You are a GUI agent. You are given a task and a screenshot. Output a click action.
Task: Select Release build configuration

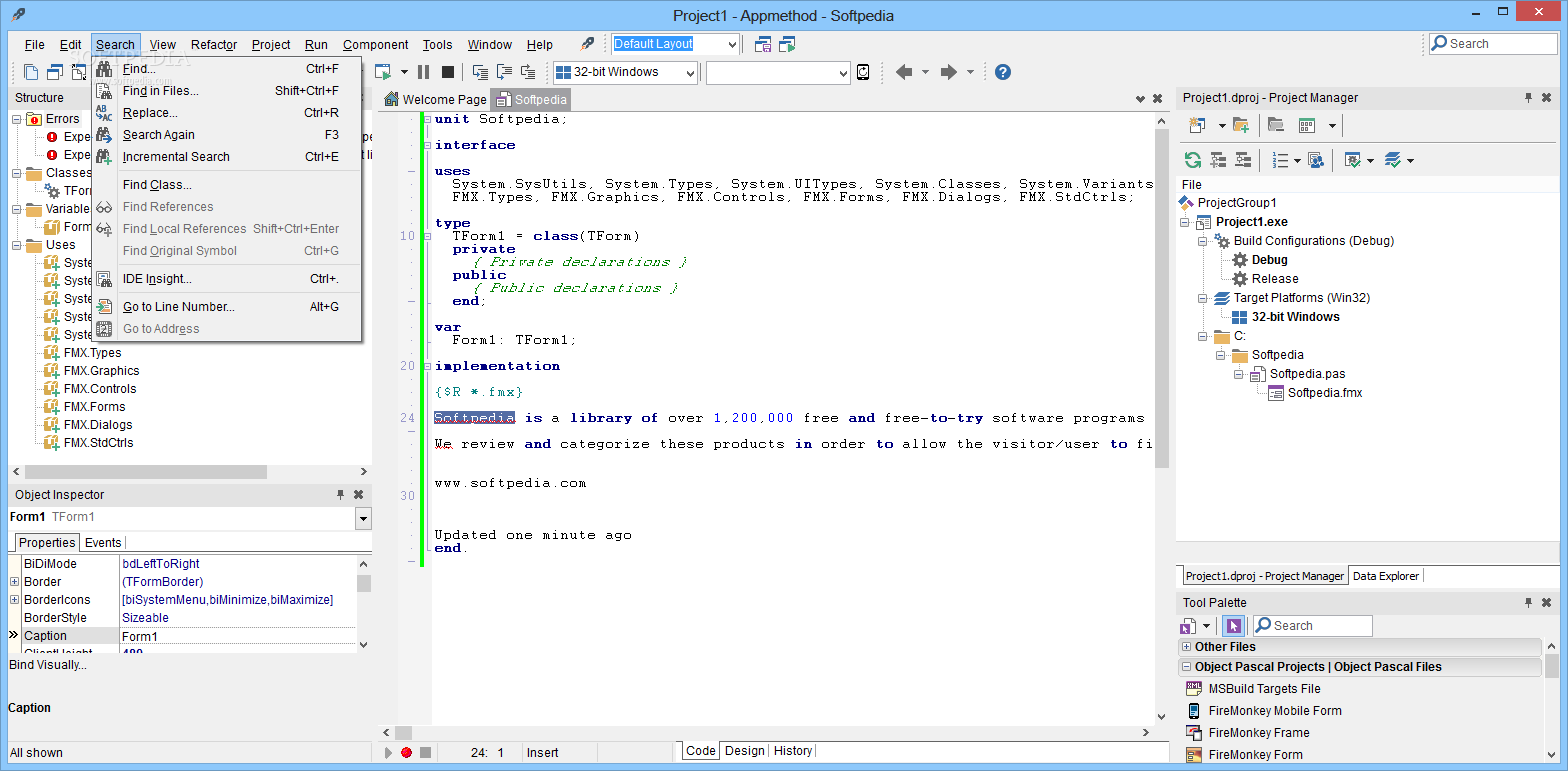(x=1275, y=279)
